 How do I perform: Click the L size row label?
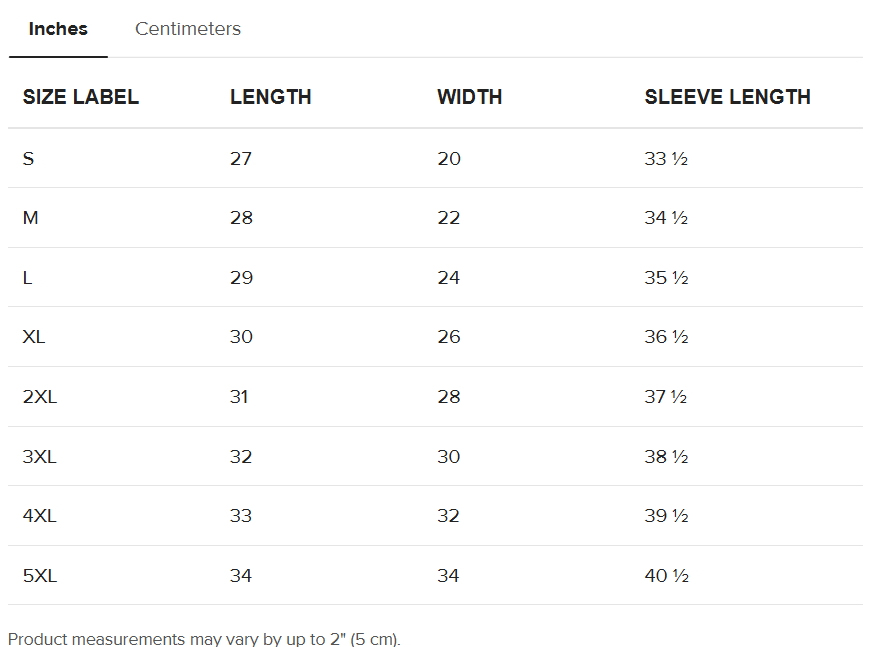point(28,277)
